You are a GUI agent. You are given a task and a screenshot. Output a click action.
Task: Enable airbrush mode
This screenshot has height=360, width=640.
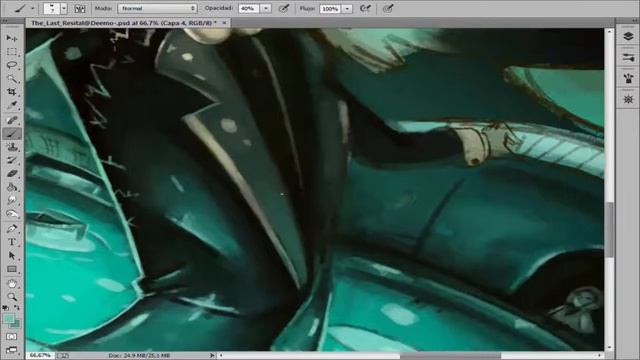tap(365, 9)
